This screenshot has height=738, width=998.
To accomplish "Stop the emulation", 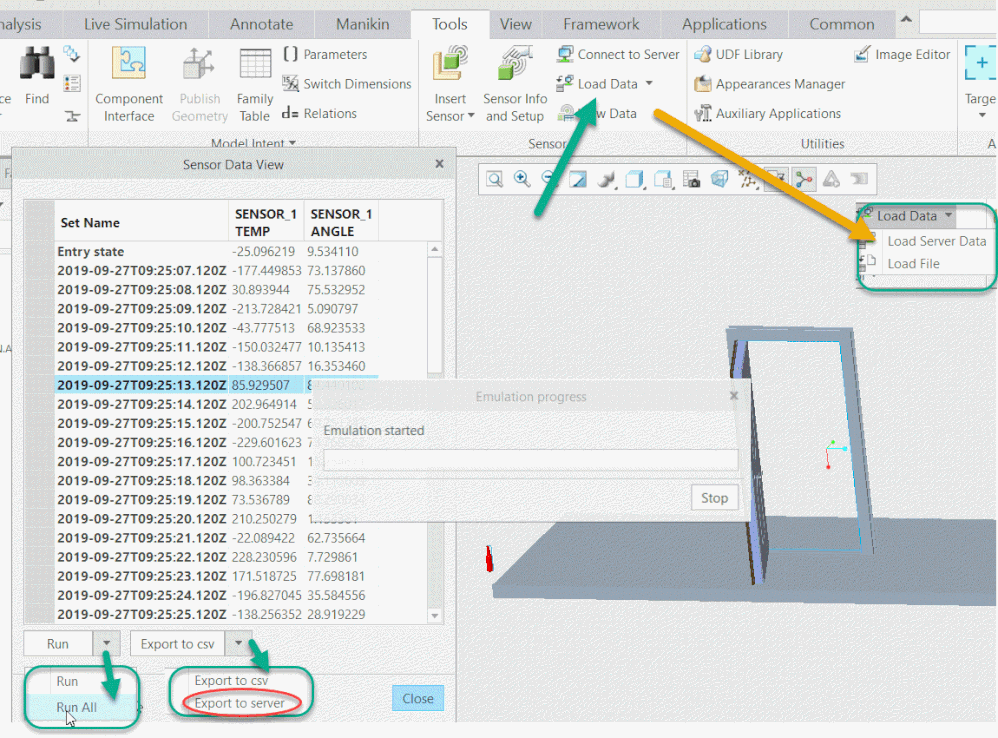I will click(x=714, y=498).
